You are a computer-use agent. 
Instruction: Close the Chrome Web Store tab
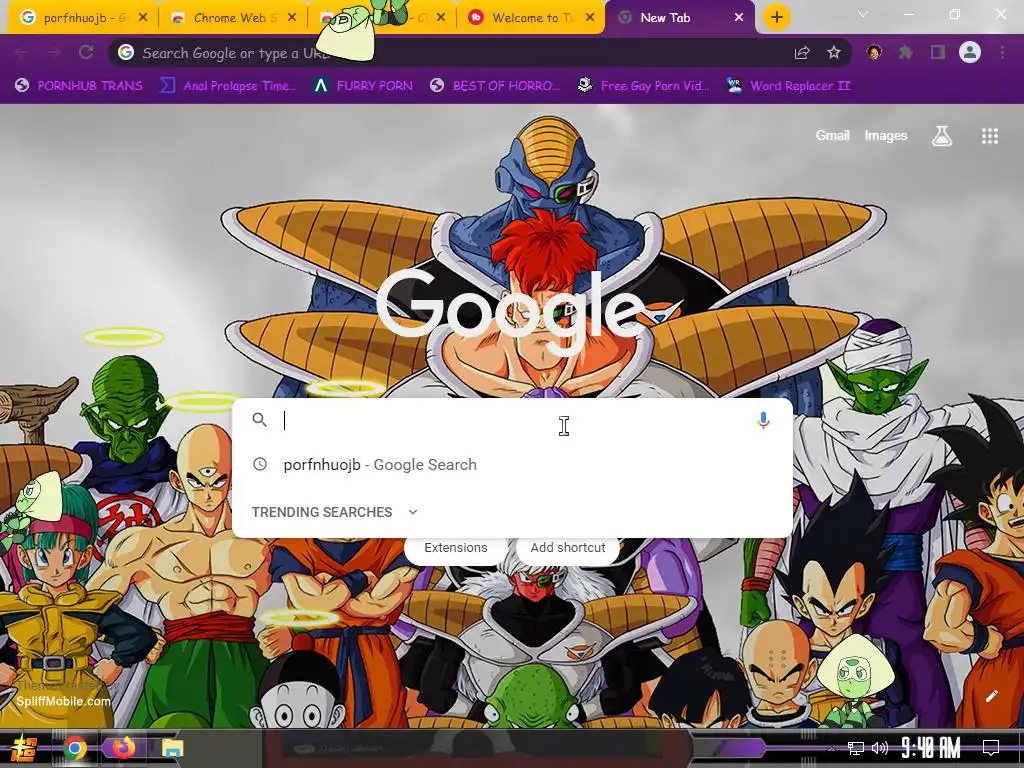pos(292,18)
